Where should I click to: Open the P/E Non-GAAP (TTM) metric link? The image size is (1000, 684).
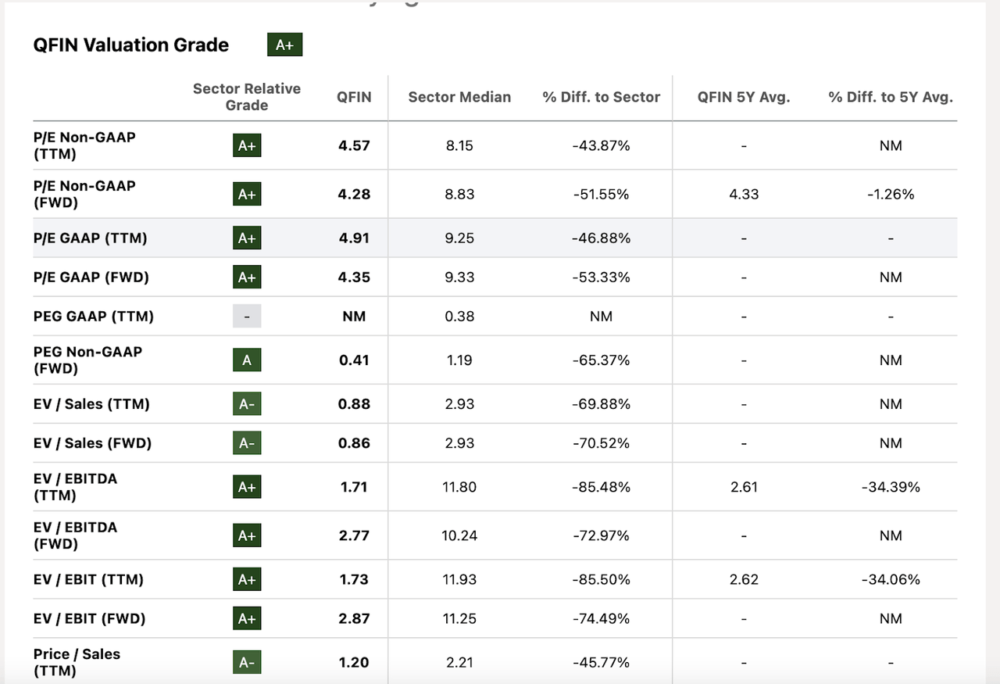point(84,145)
